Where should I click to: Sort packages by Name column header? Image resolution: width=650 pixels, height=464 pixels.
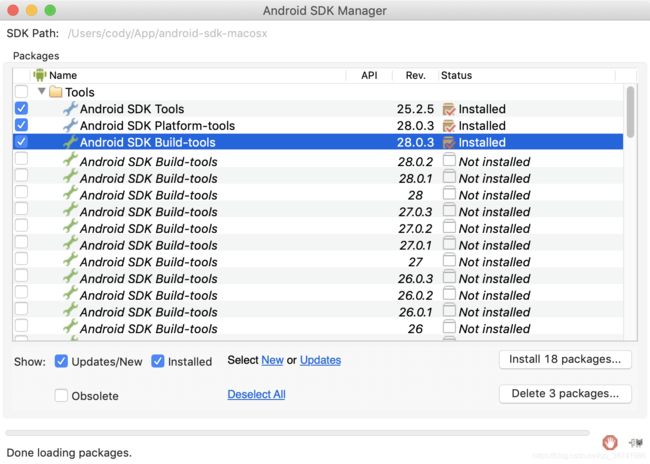[63, 75]
